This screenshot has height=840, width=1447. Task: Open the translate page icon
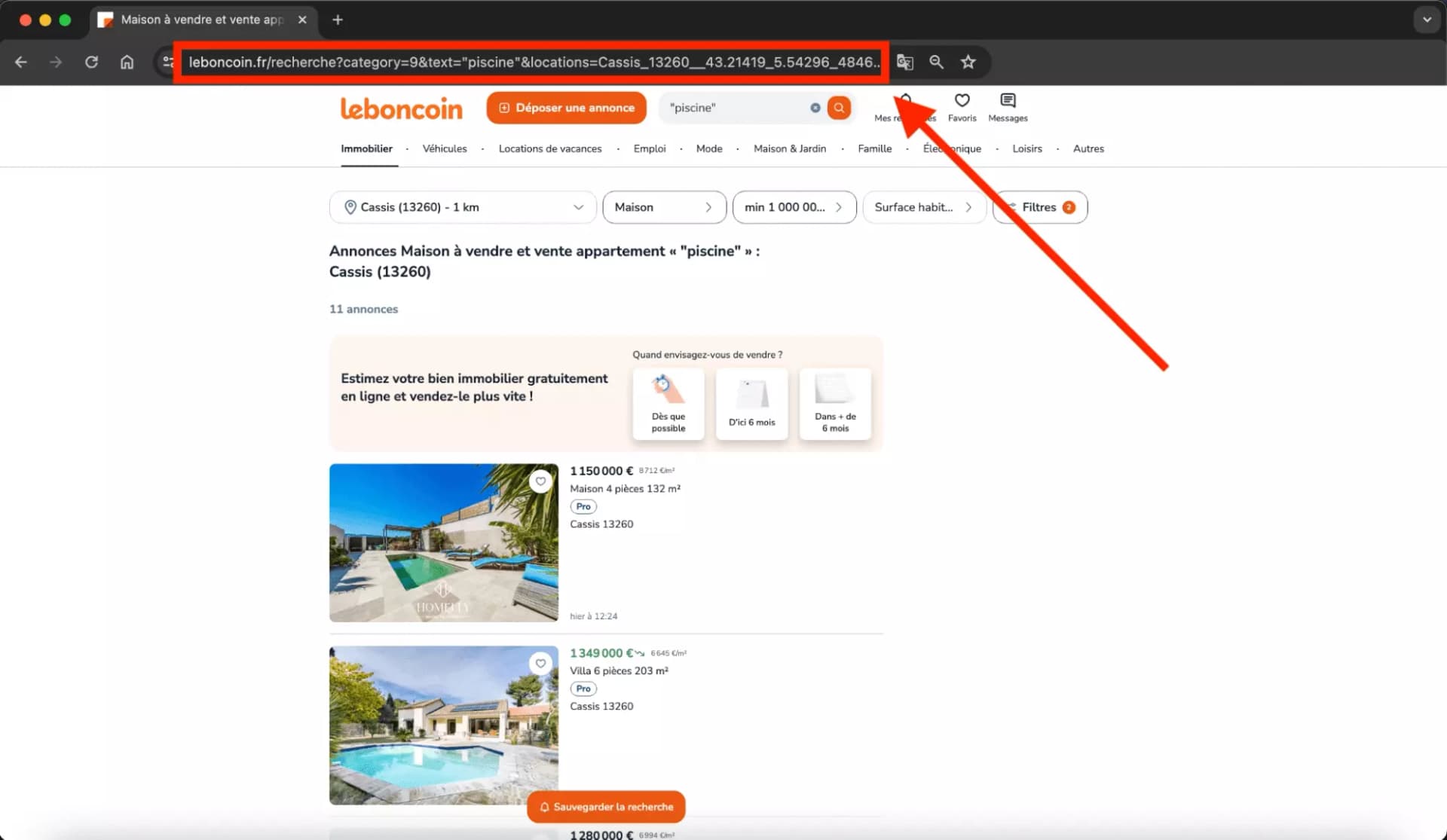904,63
